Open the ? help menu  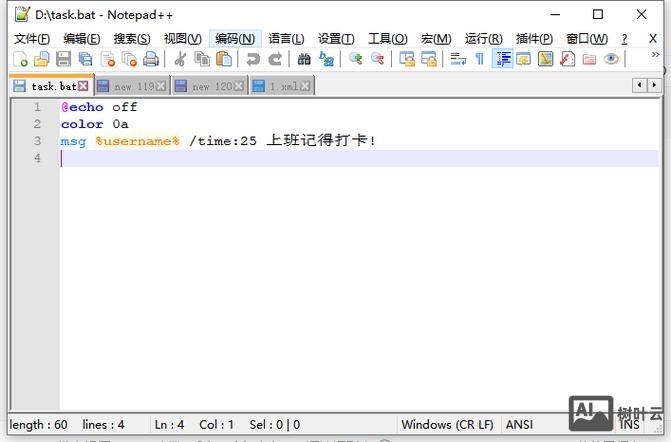point(624,39)
